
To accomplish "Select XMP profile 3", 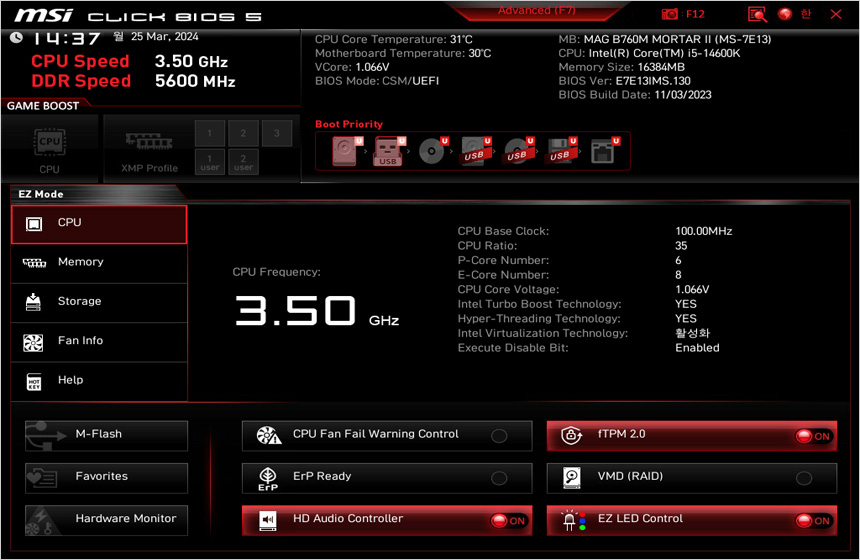I will 276,133.
